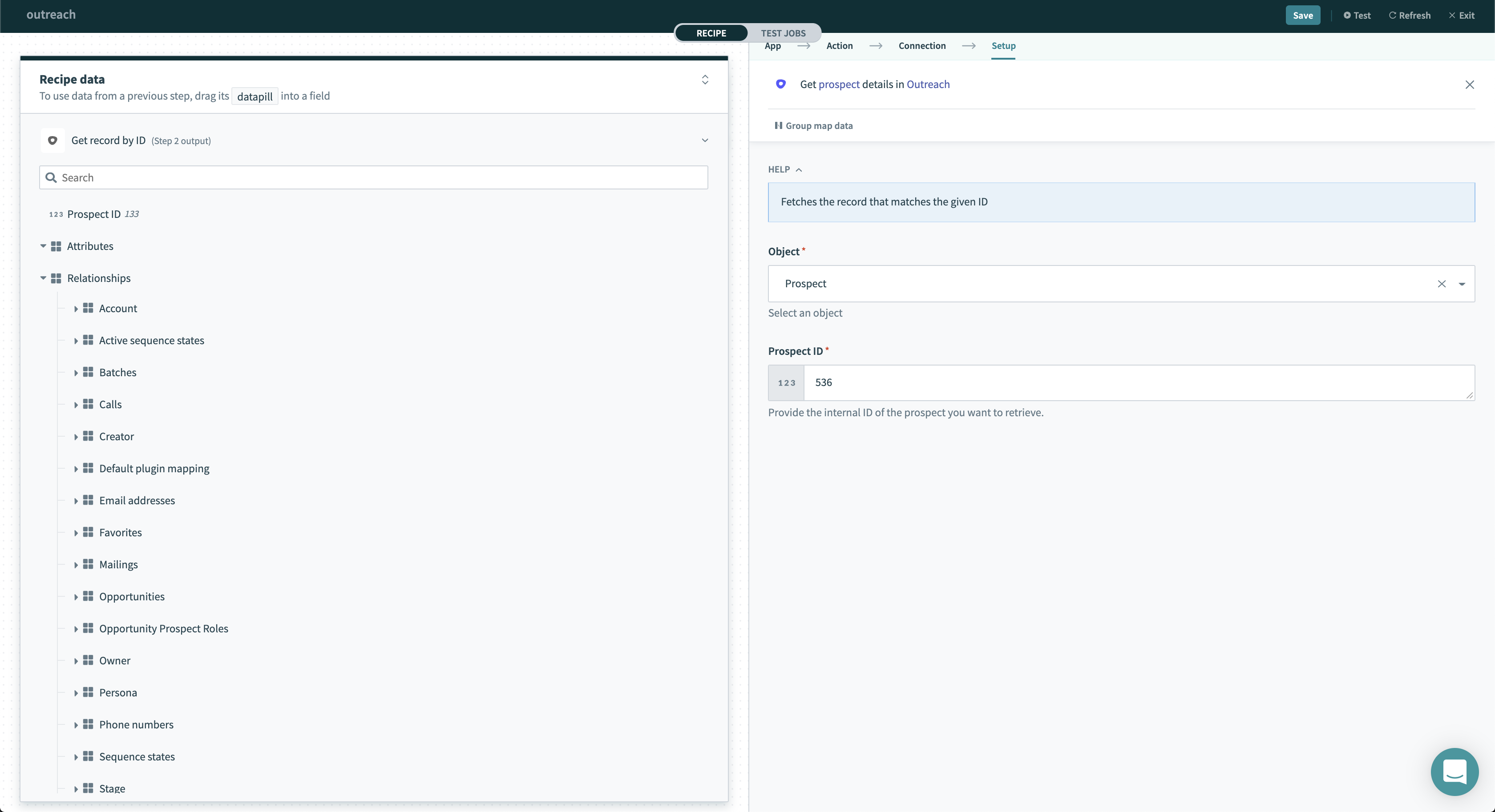This screenshot has width=1495, height=812.
Task: Click the Outreach app icon in setup header
Action: [x=780, y=84]
